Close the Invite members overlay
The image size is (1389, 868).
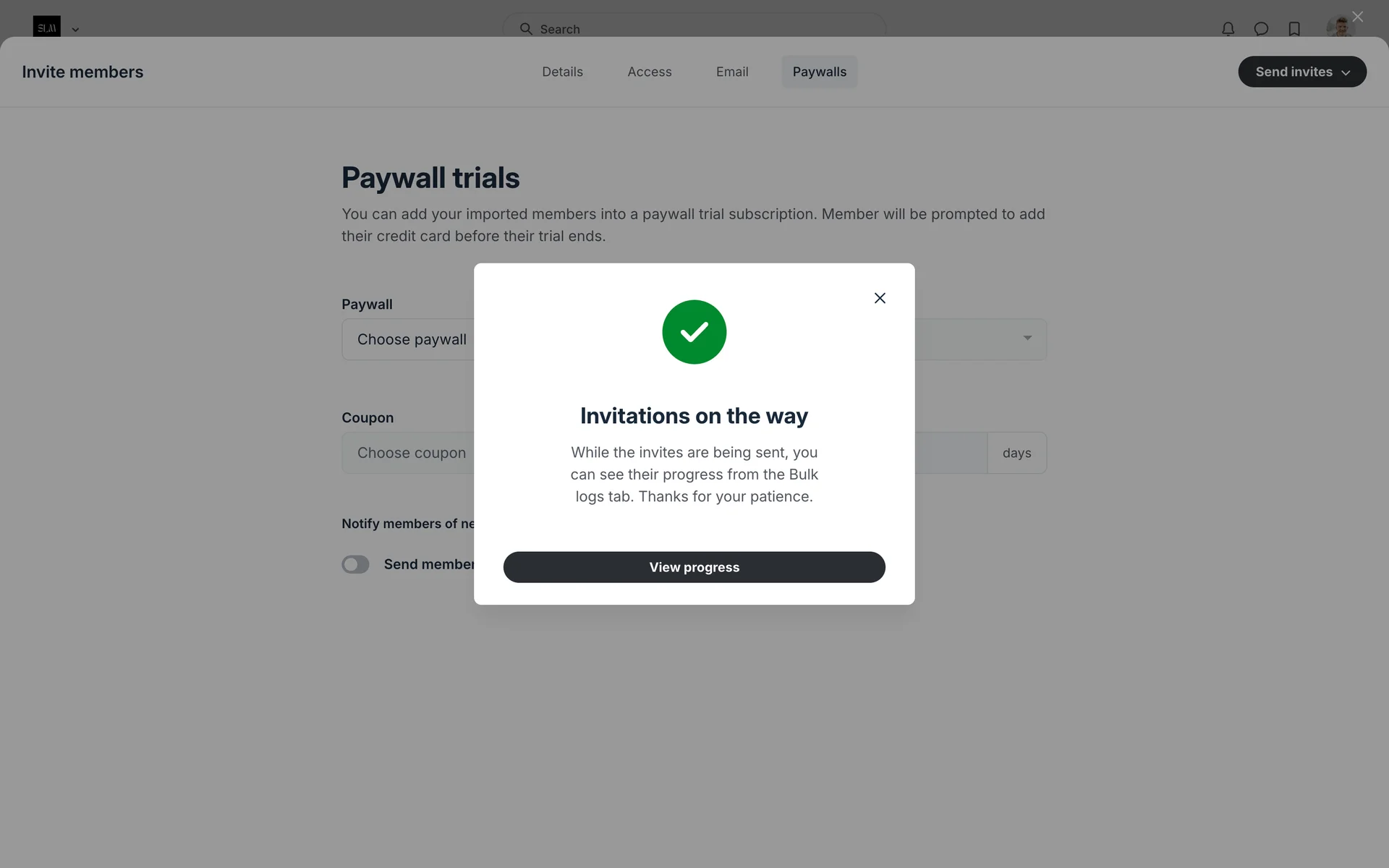coord(1357,17)
